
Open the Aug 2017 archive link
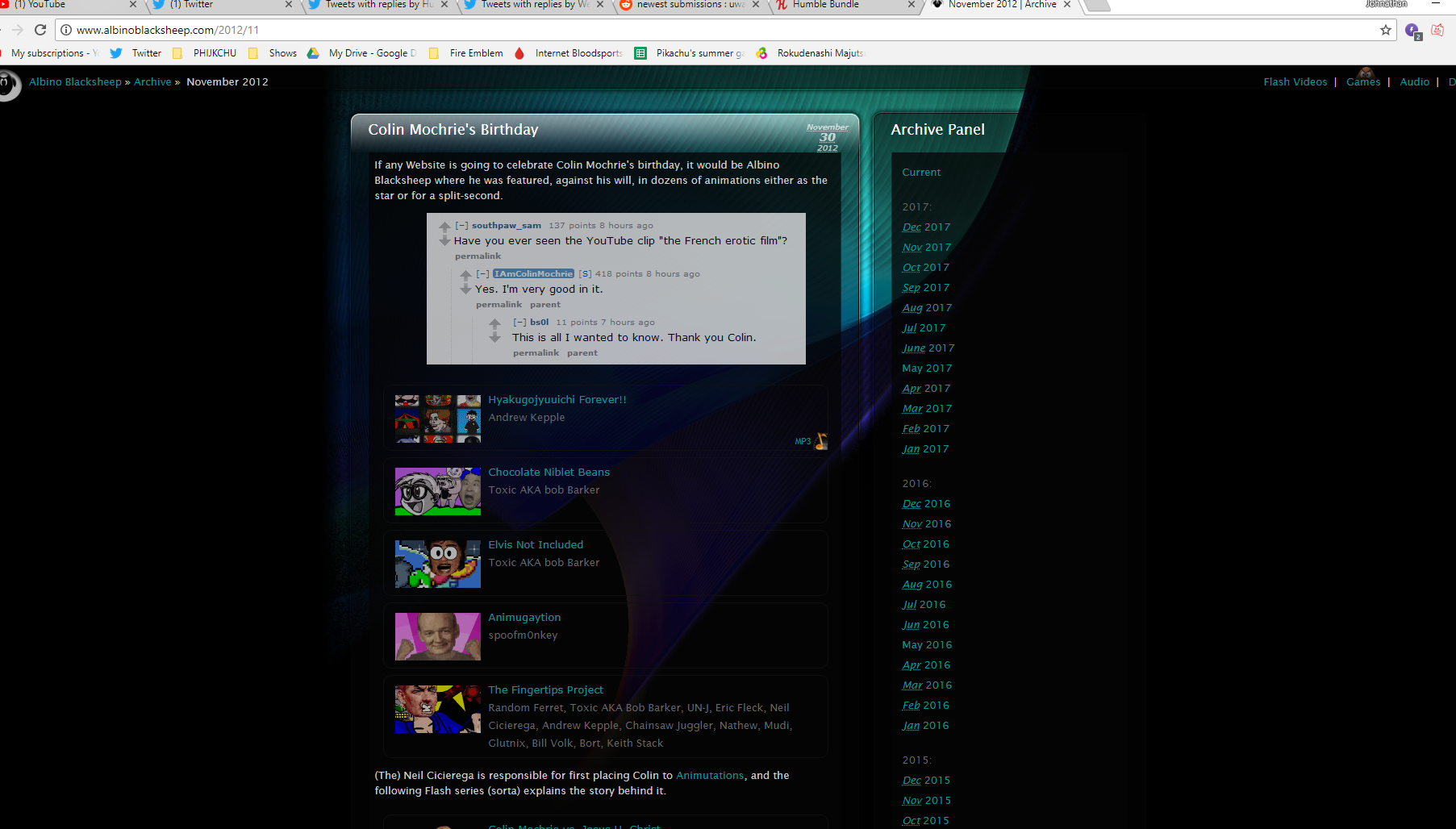927,308
